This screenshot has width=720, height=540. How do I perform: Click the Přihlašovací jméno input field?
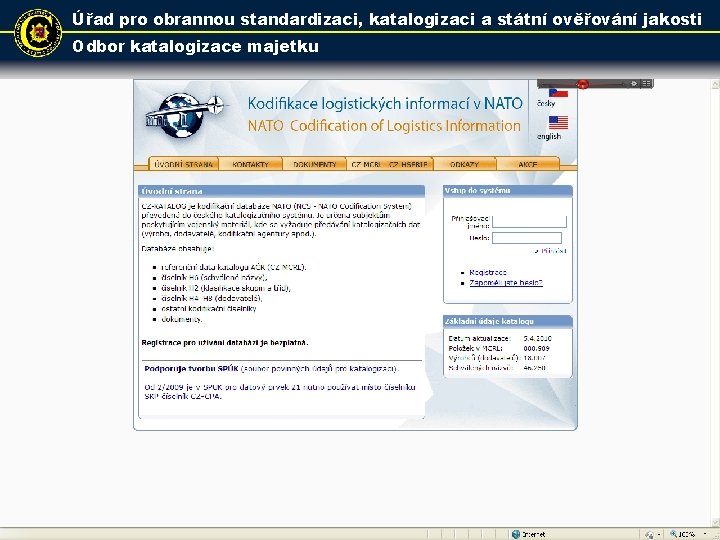tap(529, 221)
